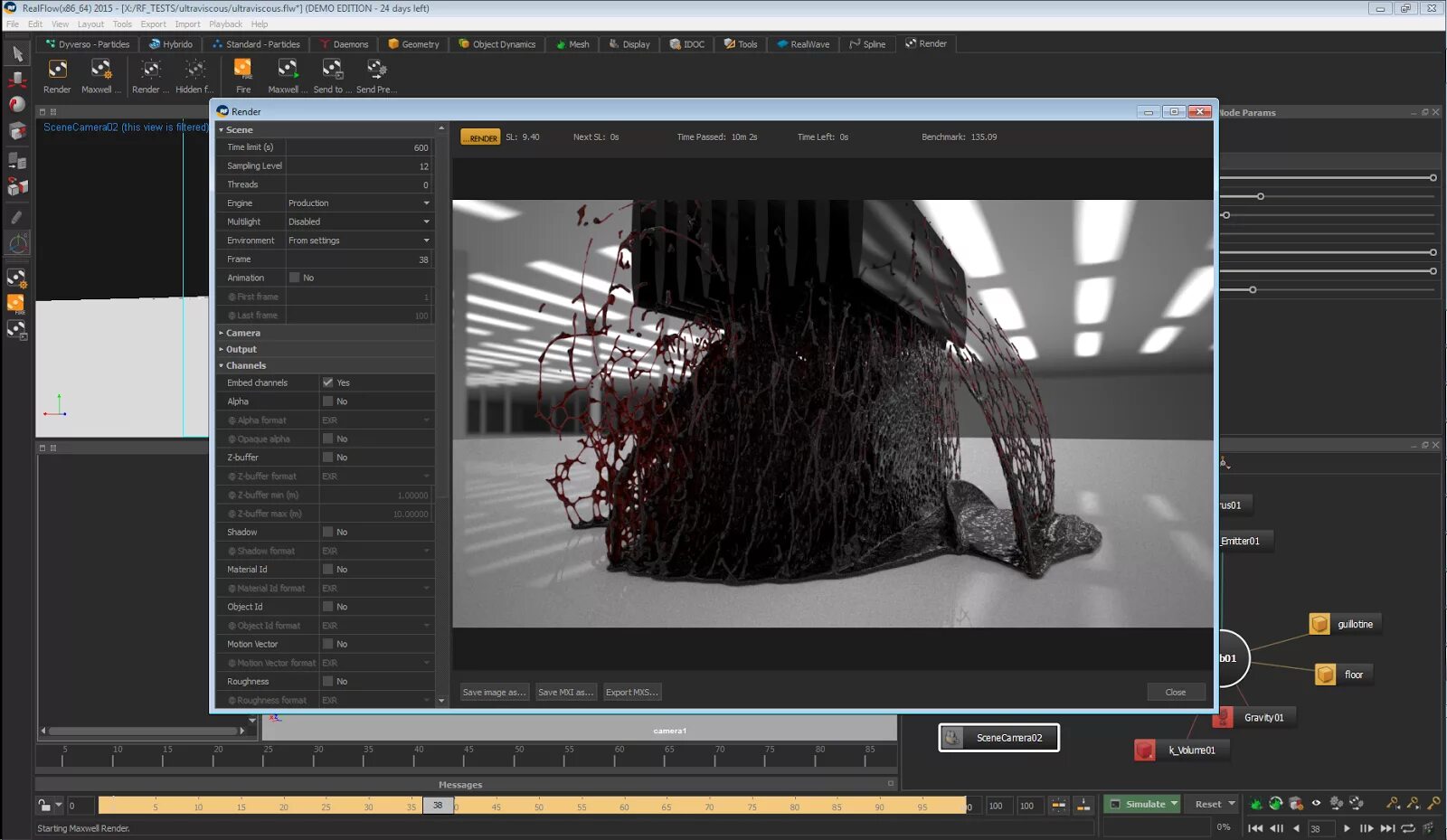Click the Export MXS button

click(632, 693)
